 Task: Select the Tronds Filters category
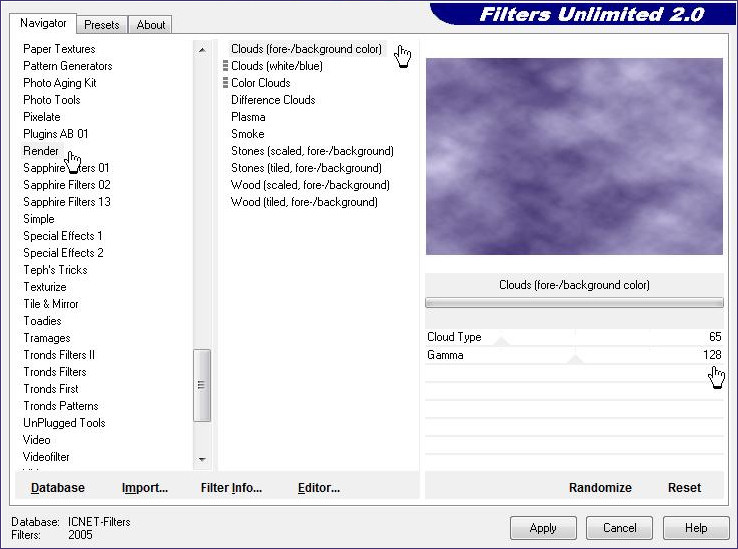(55, 372)
